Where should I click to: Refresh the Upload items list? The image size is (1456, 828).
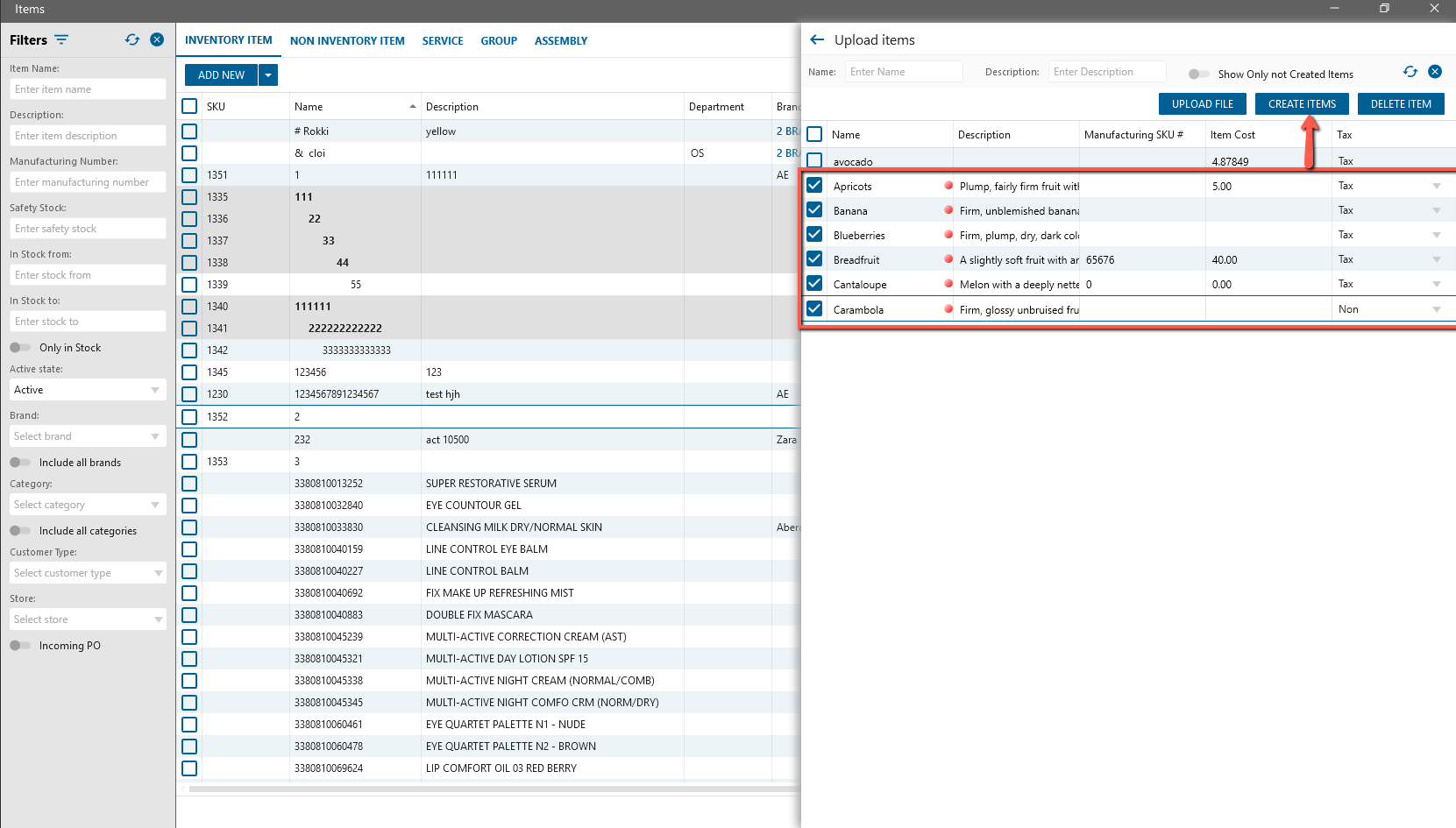(x=1410, y=72)
